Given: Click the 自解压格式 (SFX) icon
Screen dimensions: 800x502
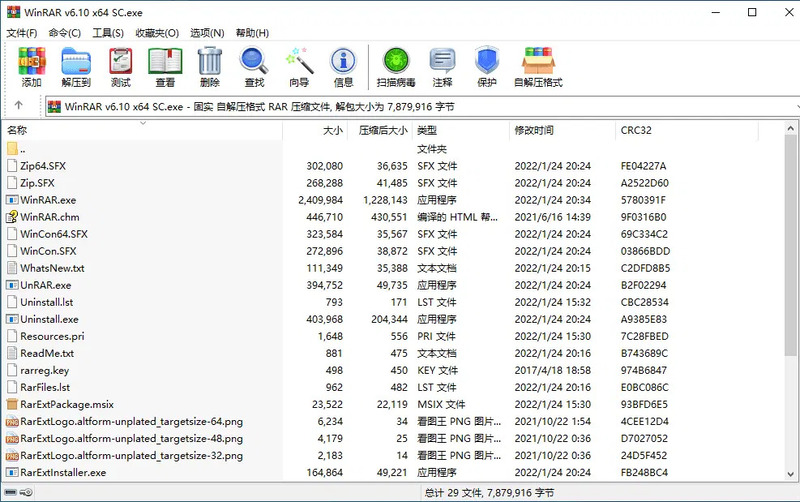Looking at the screenshot, I should click(x=538, y=61).
